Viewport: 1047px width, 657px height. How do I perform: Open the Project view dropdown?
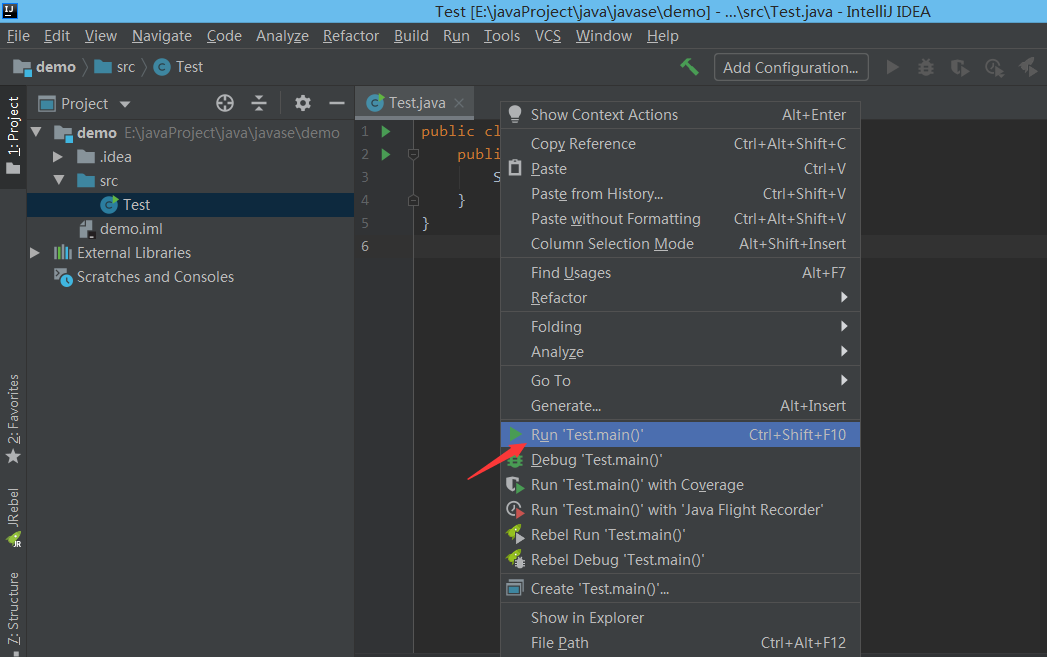tap(125, 104)
